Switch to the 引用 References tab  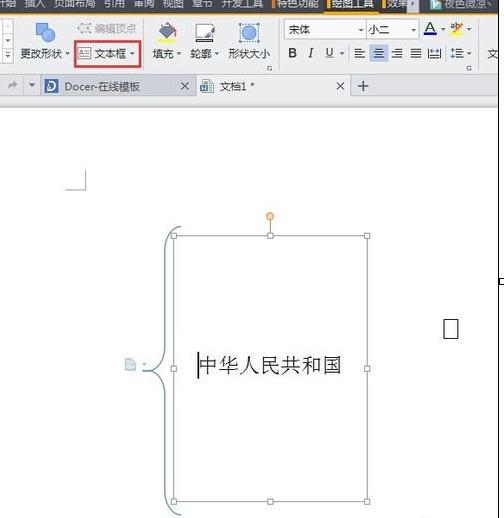coord(114,4)
